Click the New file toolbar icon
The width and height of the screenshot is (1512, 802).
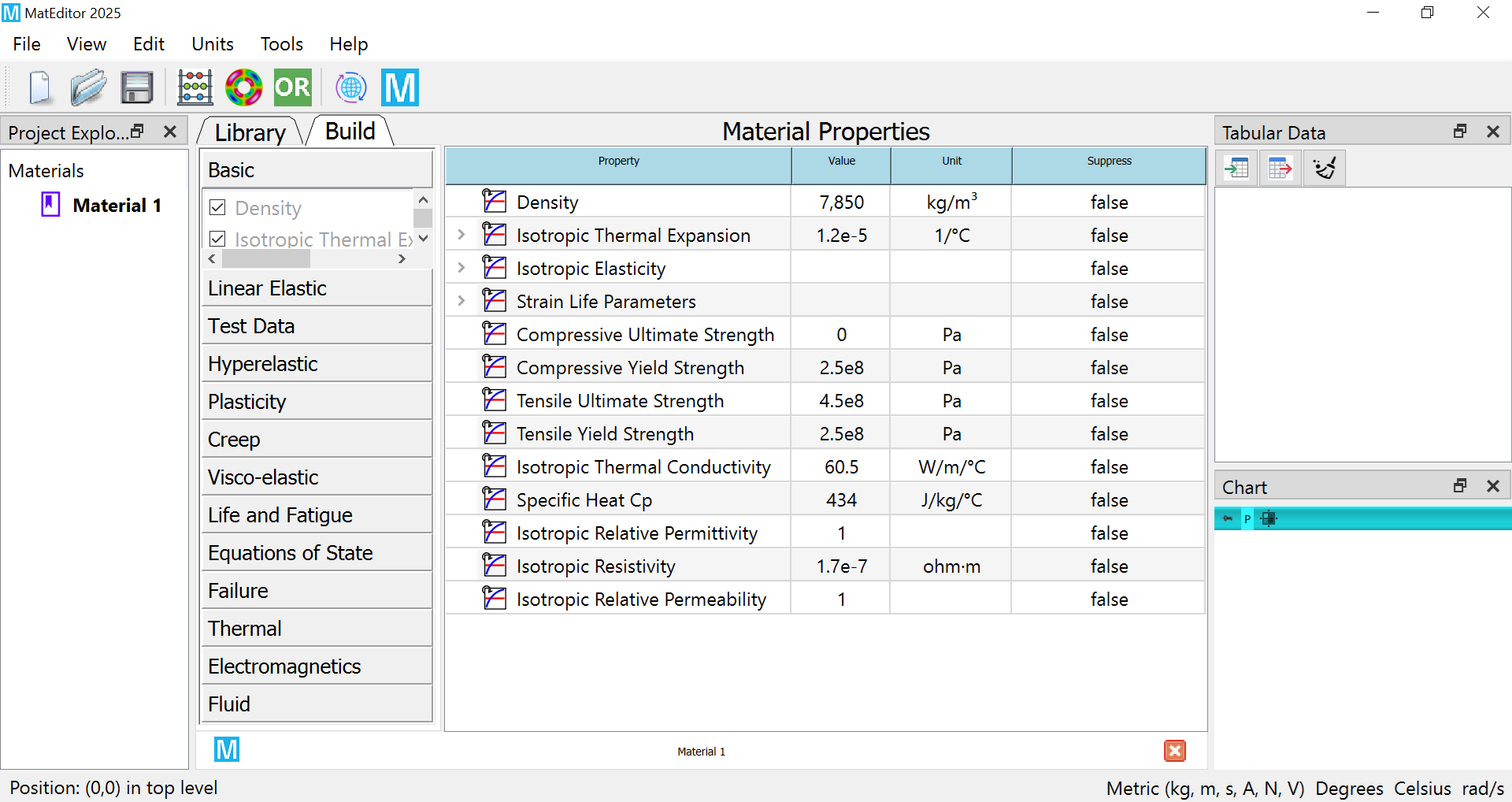pyautogui.click(x=39, y=87)
